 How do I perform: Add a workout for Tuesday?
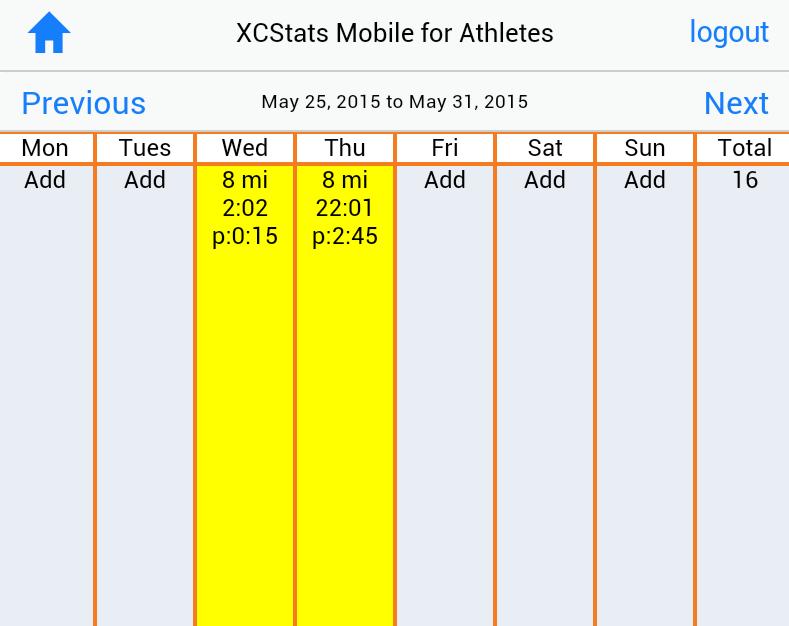[x=145, y=180]
